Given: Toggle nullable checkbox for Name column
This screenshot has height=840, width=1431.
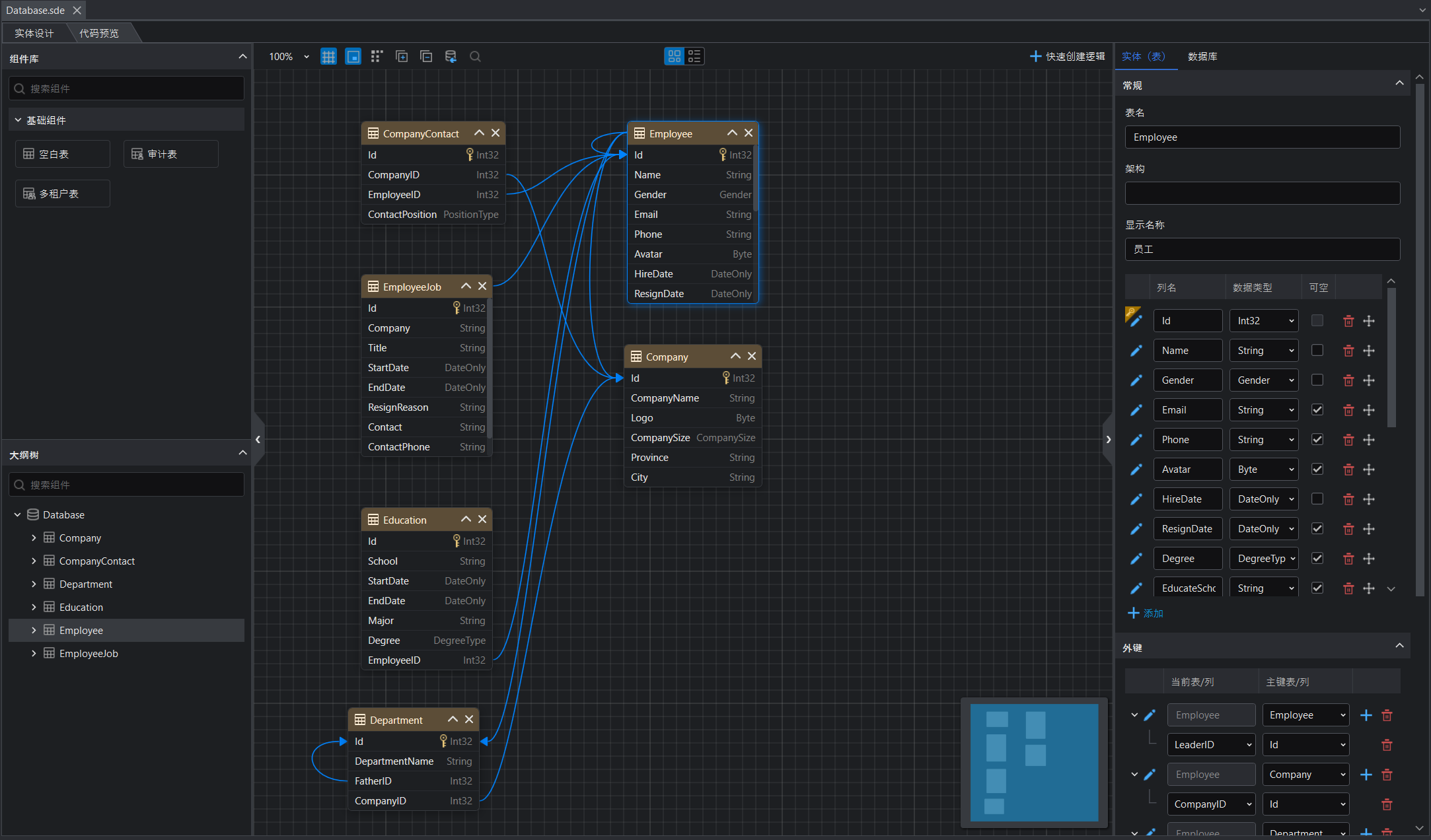Looking at the screenshot, I should point(1317,351).
